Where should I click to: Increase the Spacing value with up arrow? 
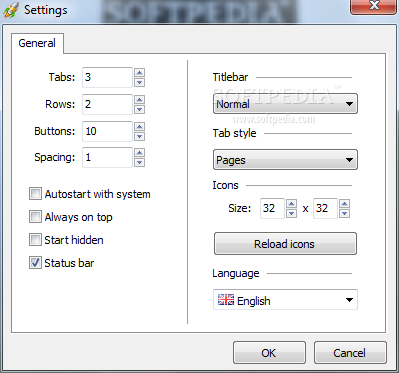click(139, 153)
